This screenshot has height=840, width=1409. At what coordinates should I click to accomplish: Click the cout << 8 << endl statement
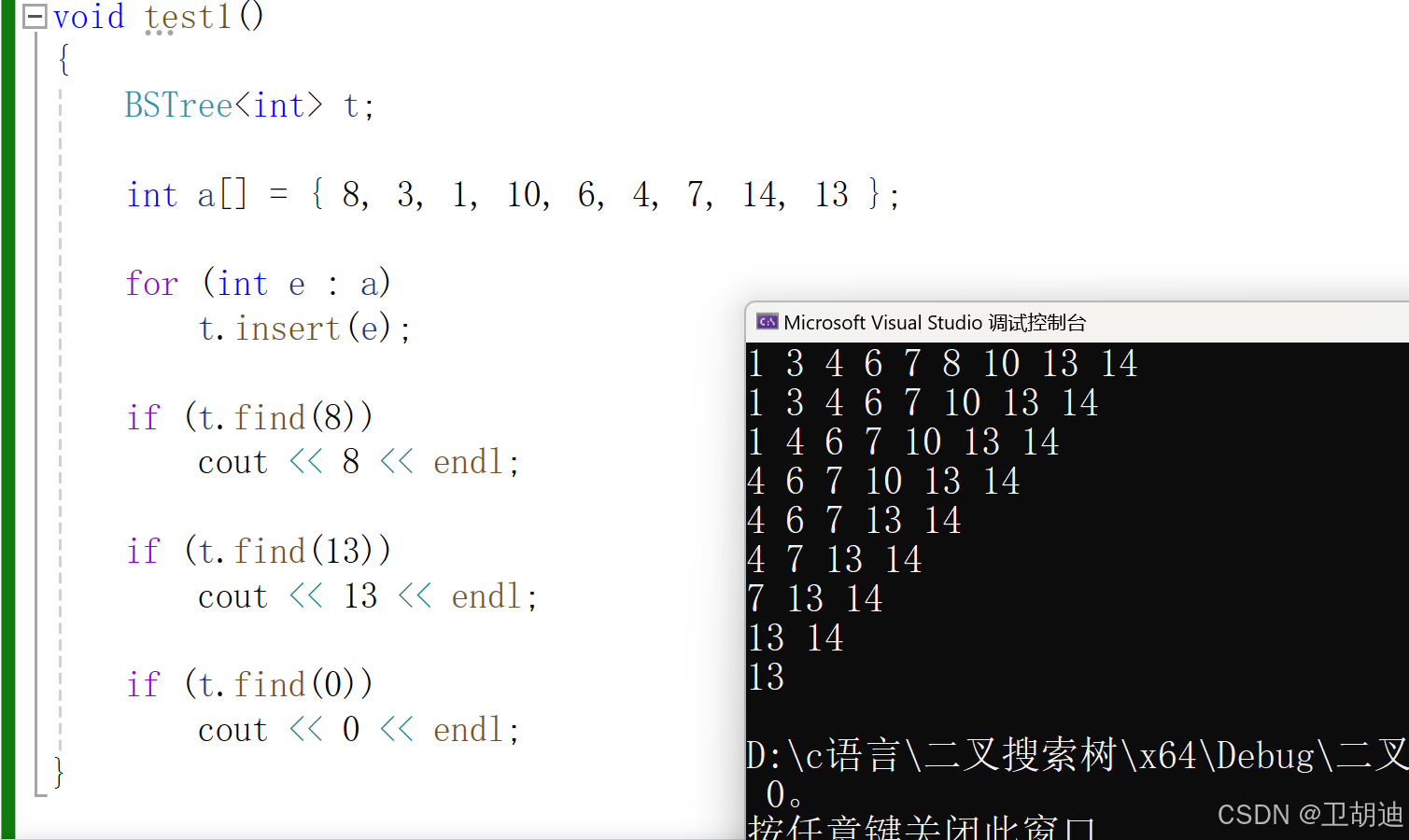coord(359,463)
